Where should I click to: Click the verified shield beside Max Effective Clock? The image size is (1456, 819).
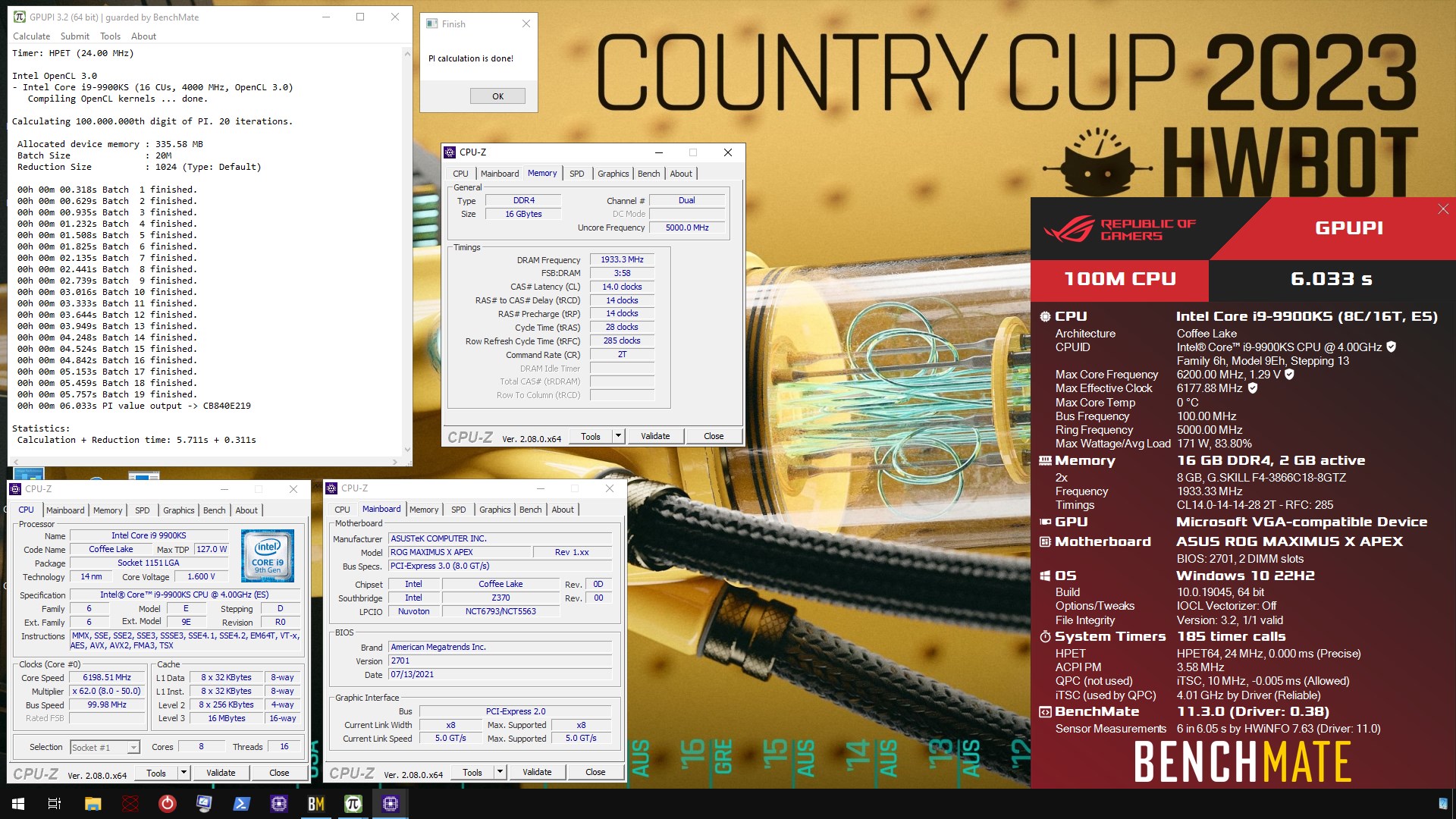click(x=1253, y=388)
